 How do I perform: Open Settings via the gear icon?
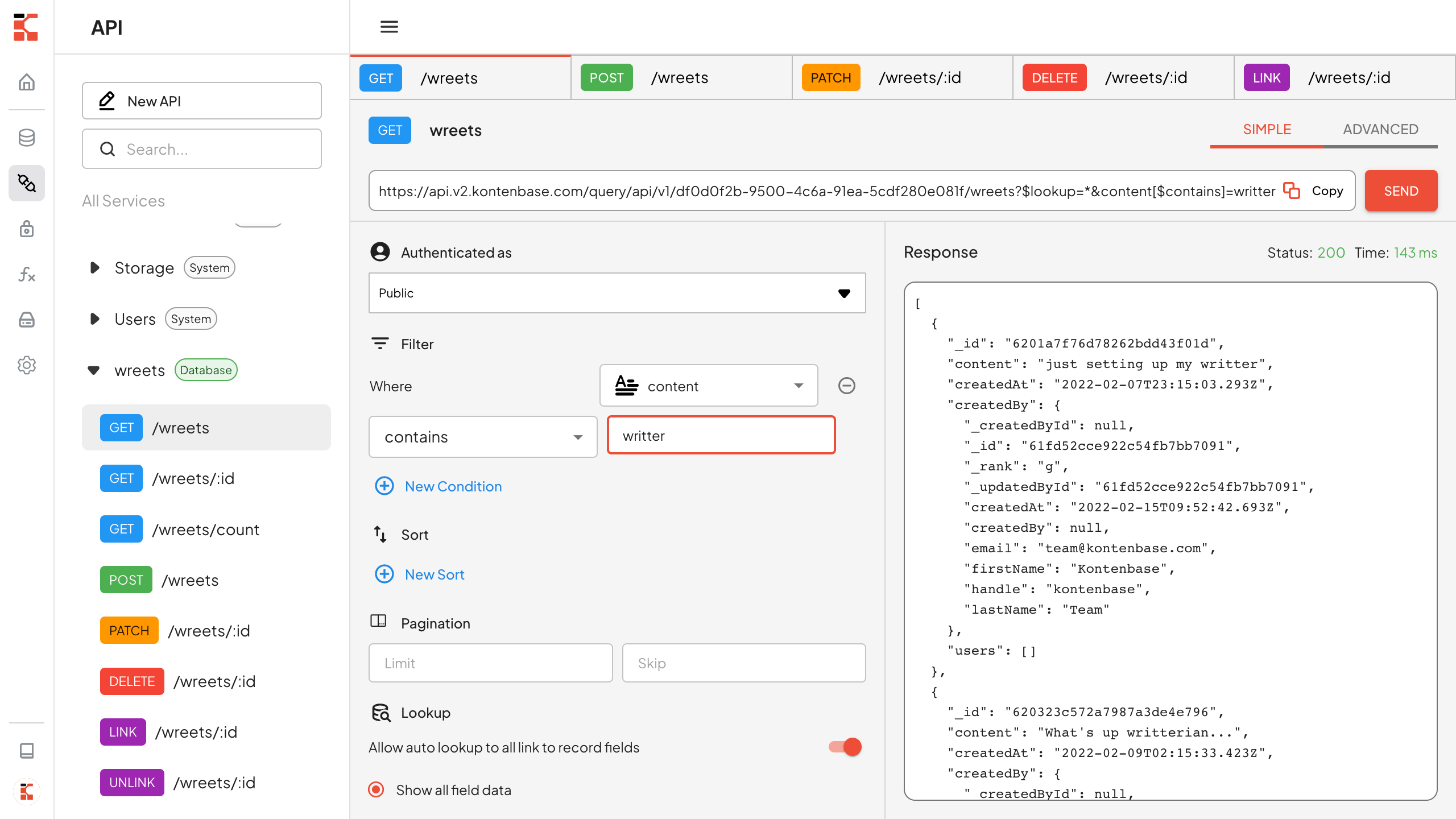(x=26, y=365)
